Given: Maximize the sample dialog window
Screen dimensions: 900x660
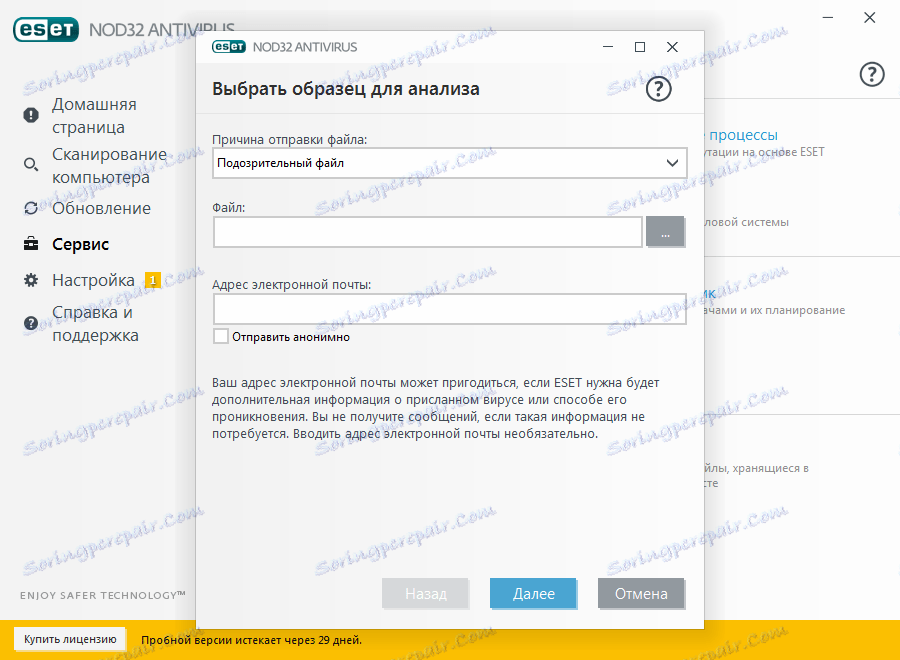Looking at the screenshot, I should (640, 47).
